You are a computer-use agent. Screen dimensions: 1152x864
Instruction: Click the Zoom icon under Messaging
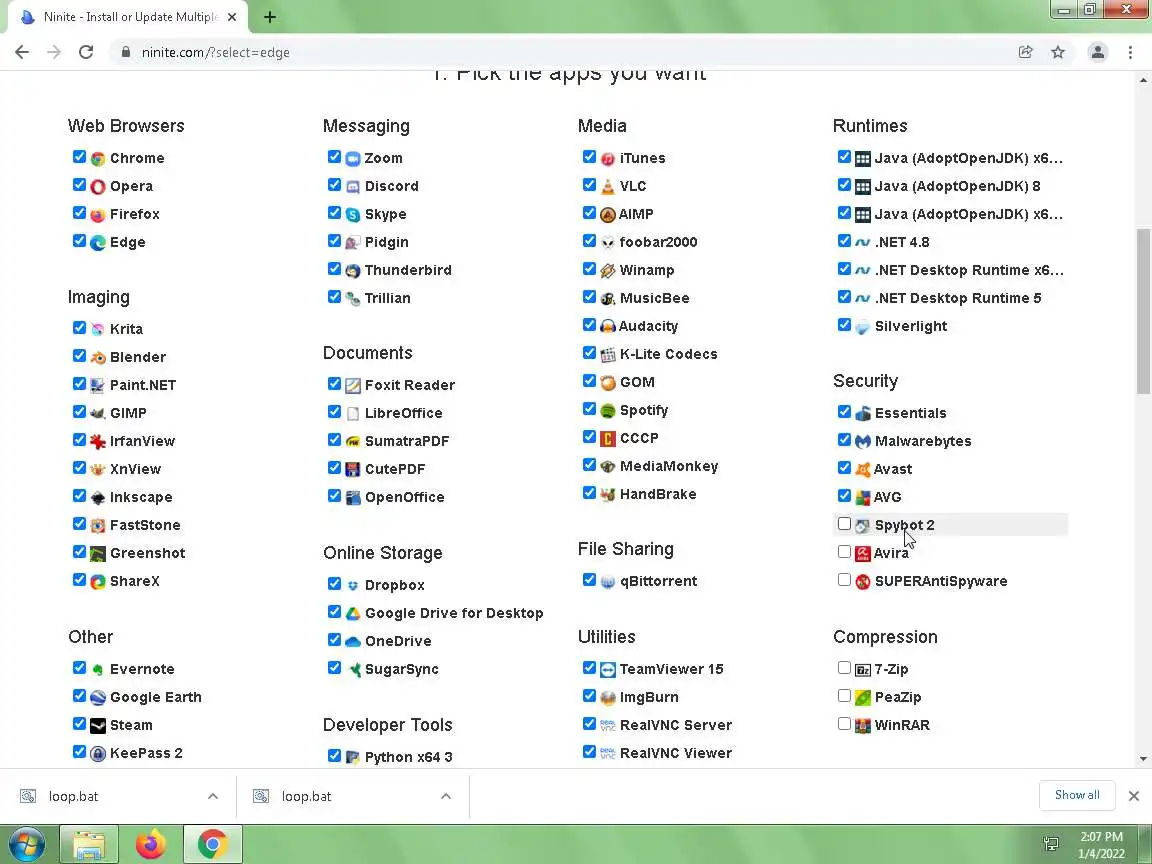tap(353, 159)
